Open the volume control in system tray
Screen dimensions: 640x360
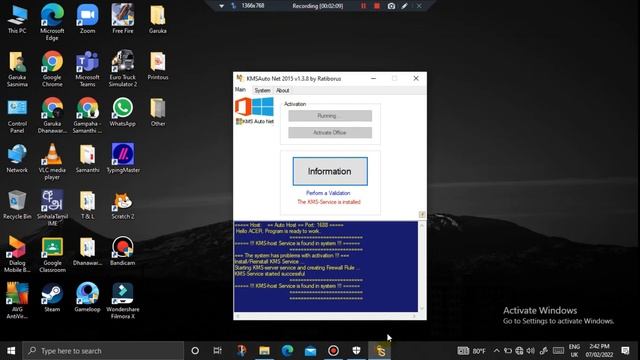pos(531,351)
